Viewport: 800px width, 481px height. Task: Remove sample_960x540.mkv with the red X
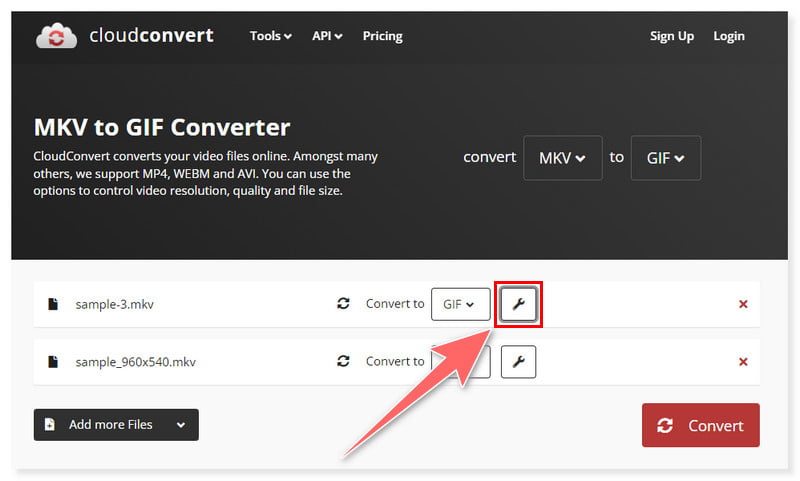click(x=743, y=362)
